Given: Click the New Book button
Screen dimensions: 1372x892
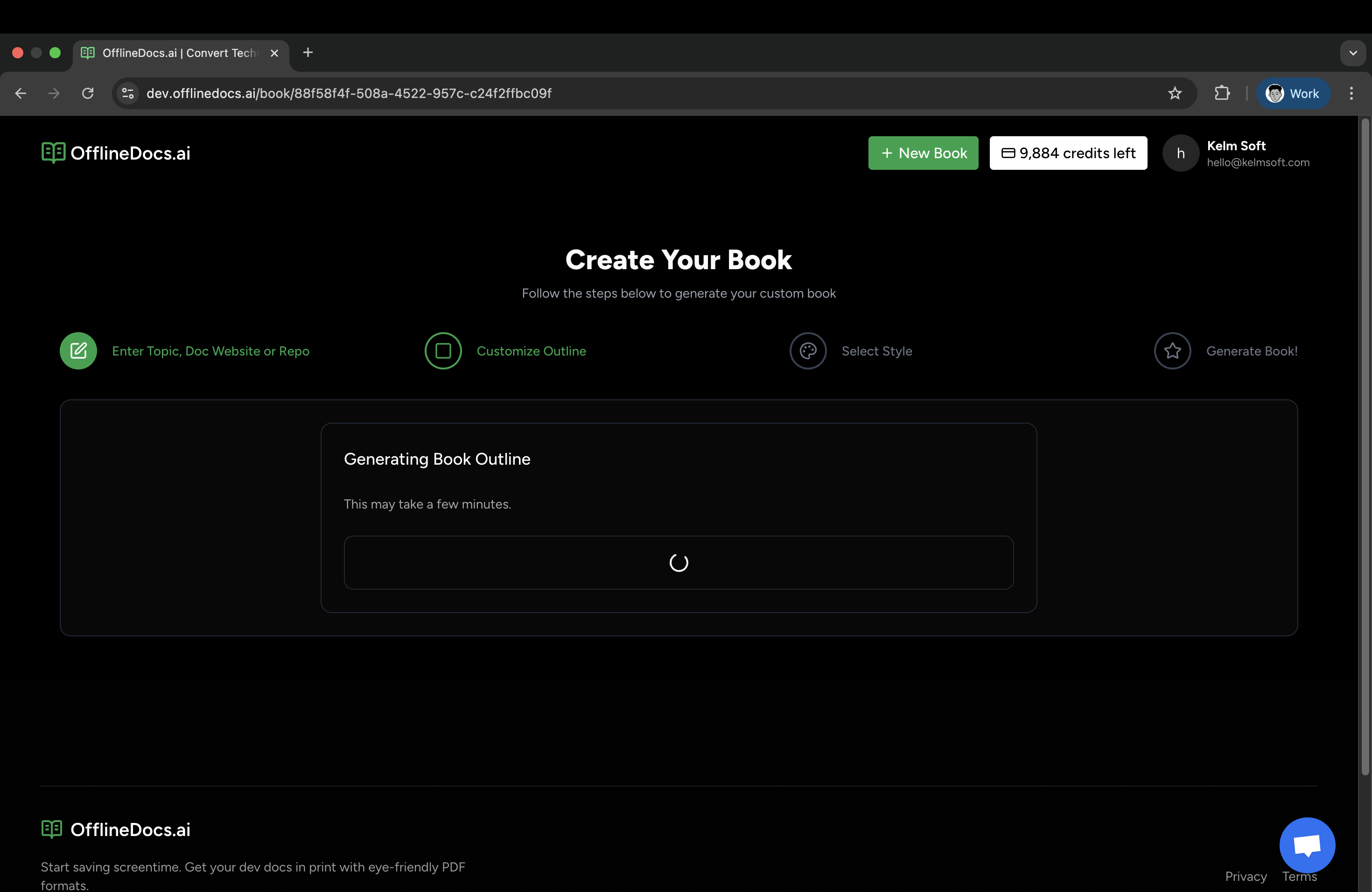Looking at the screenshot, I should click(923, 153).
